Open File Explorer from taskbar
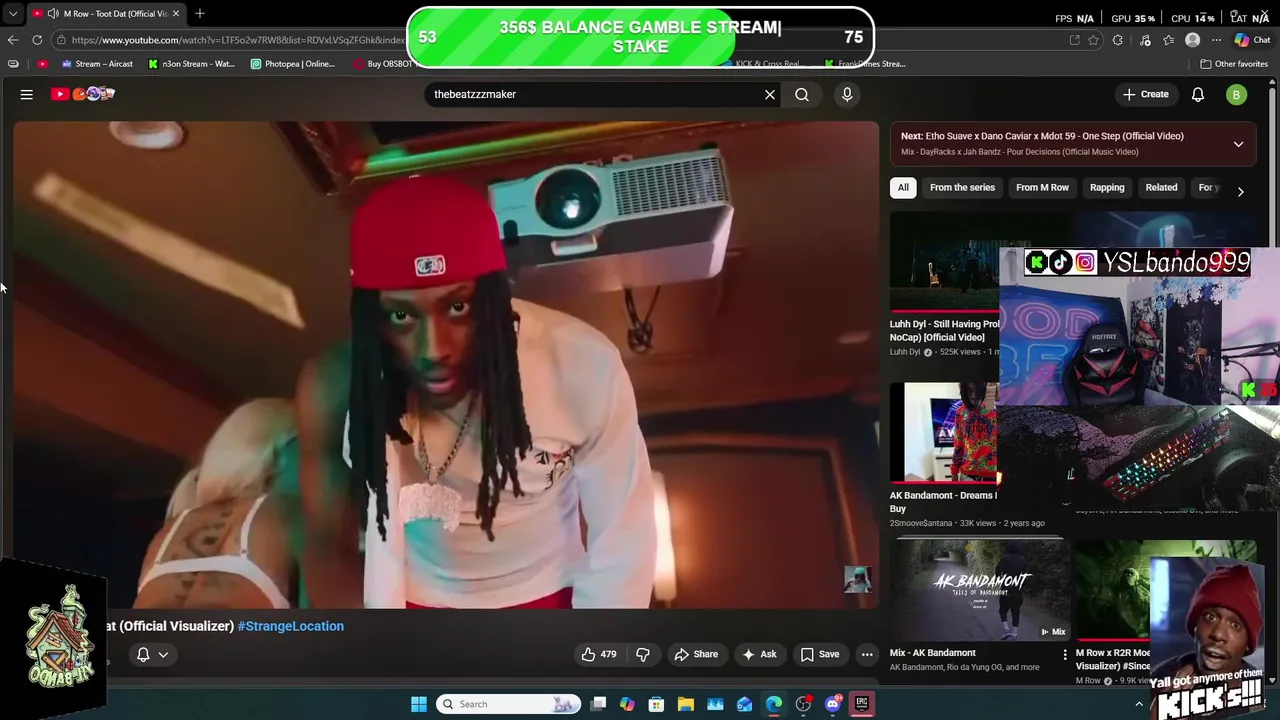 tap(686, 704)
